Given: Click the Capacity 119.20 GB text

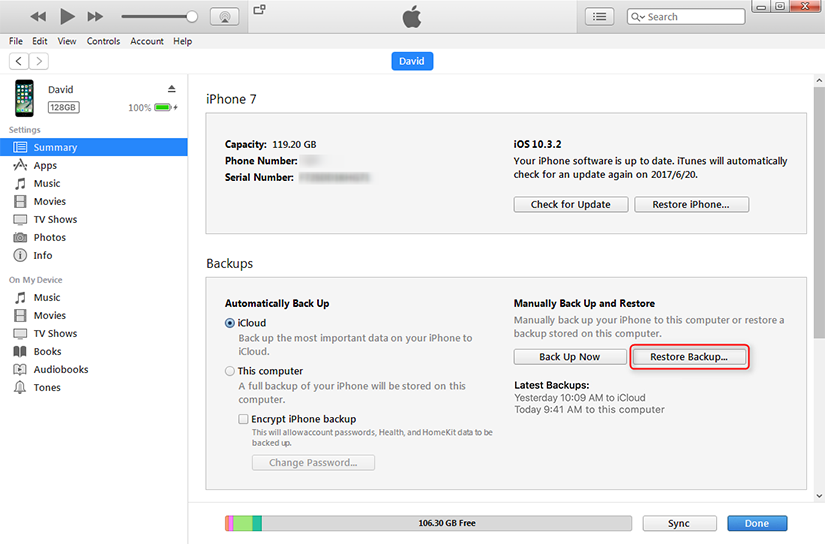Looking at the screenshot, I should click(270, 144).
